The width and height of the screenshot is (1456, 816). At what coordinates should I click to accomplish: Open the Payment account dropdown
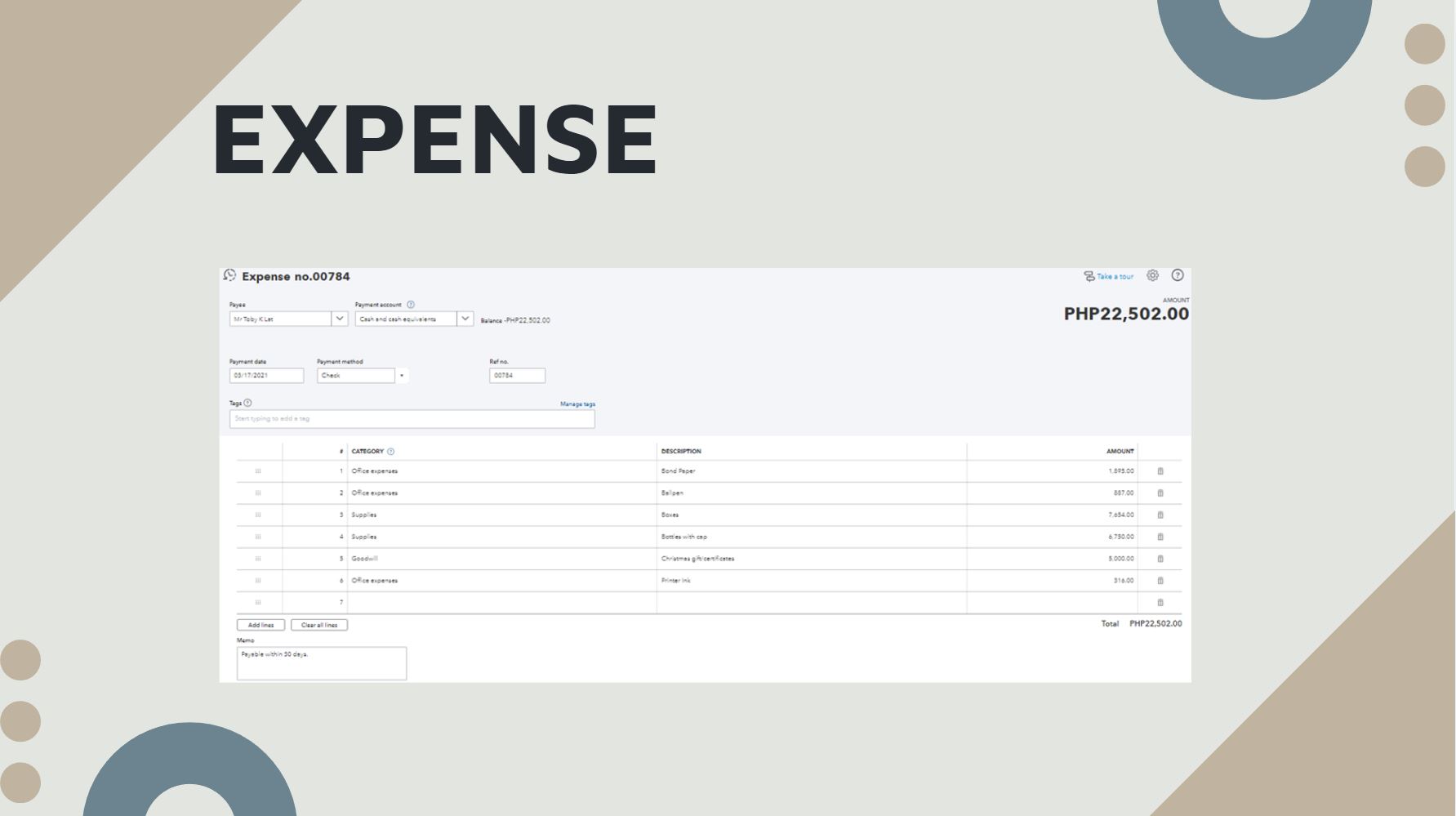pyautogui.click(x=465, y=319)
